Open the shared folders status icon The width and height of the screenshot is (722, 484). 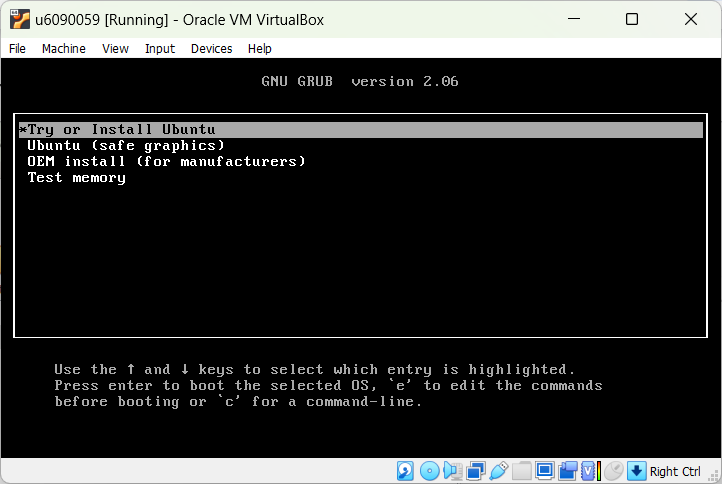click(x=522, y=471)
